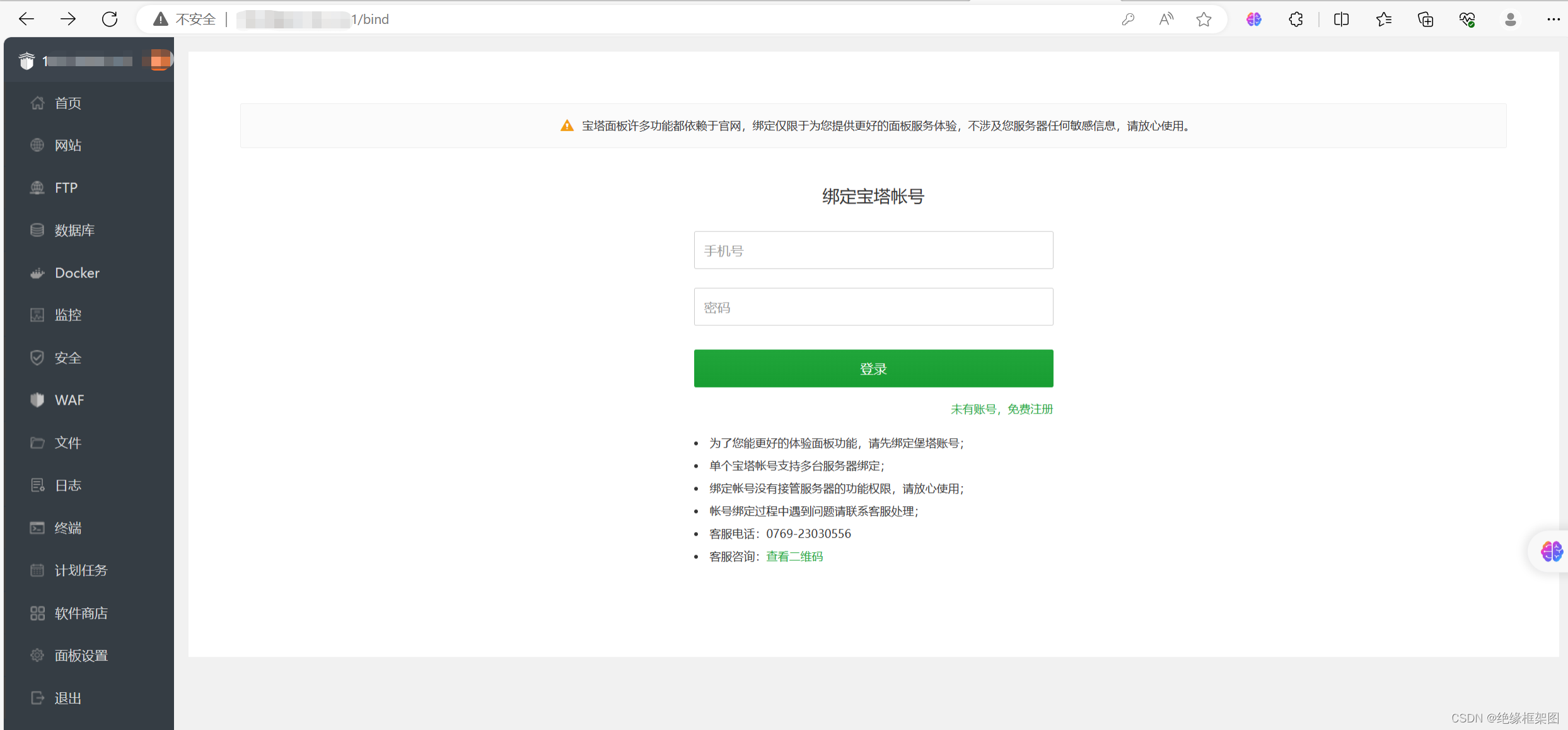Open the WAF shield icon
The width and height of the screenshot is (1568, 730).
[37, 400]
